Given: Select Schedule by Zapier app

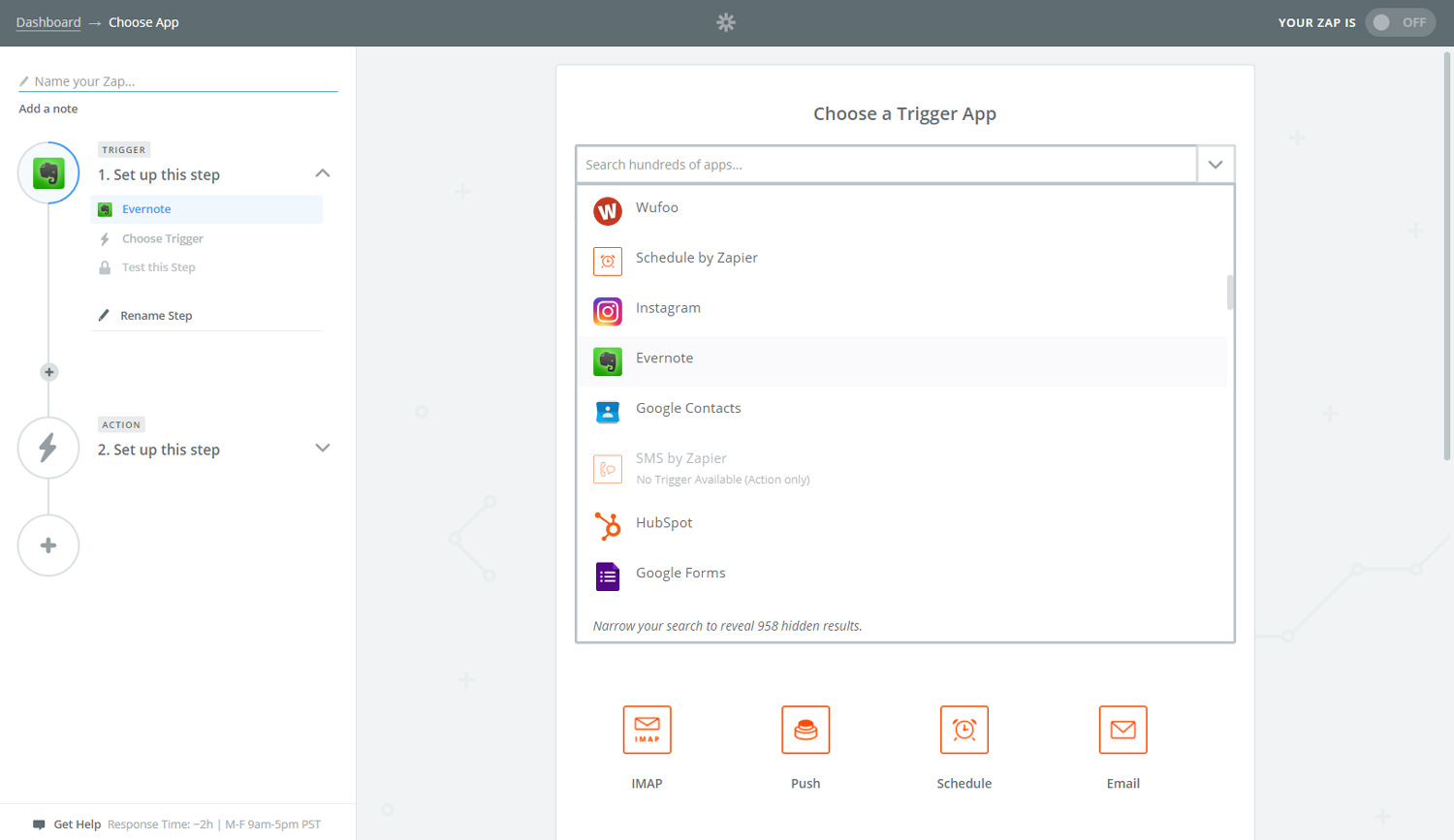Looking at the screenshot, I should [x=607, y=261].
